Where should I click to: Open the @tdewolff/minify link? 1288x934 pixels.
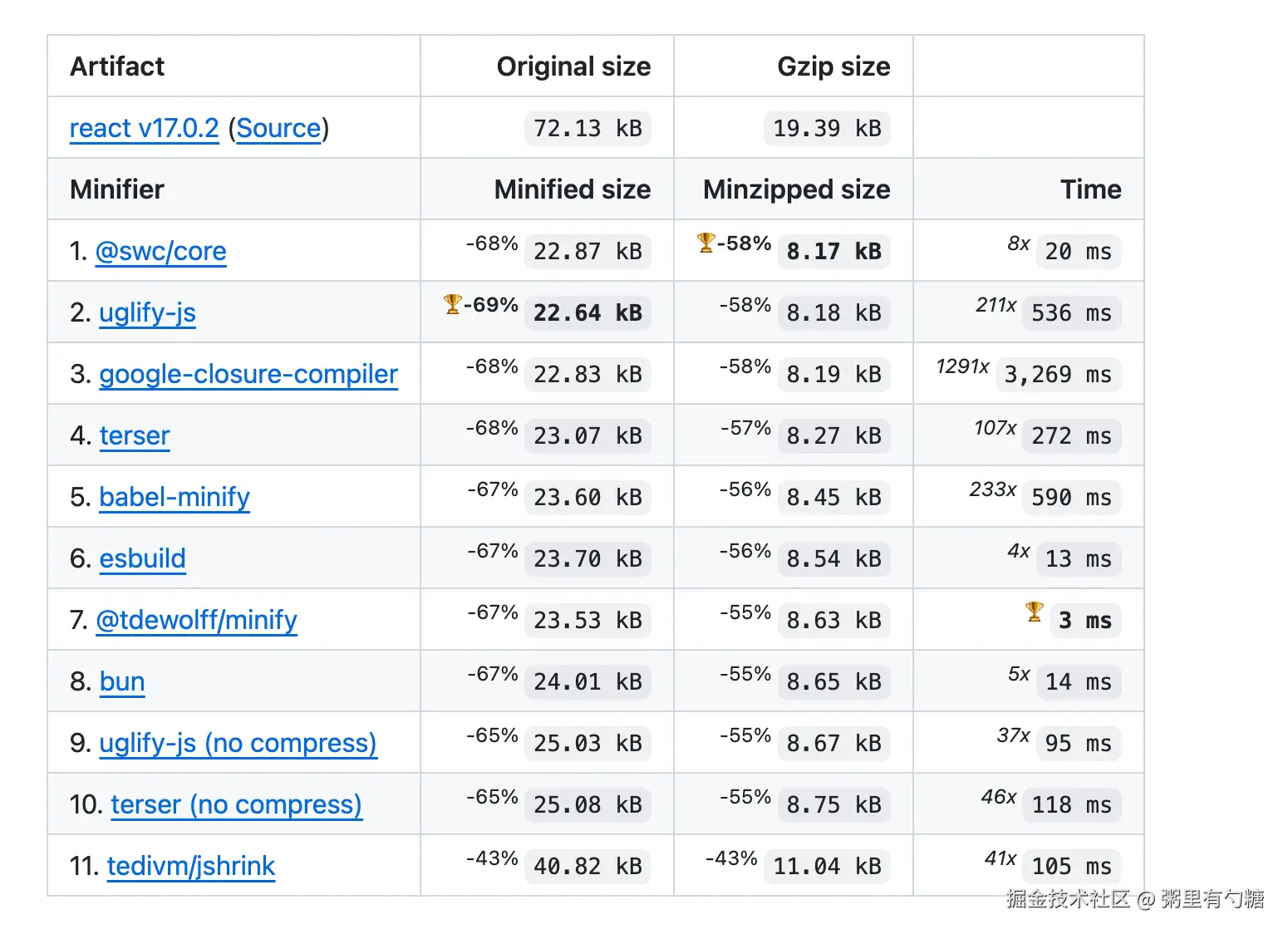click(x=196, y=620)
